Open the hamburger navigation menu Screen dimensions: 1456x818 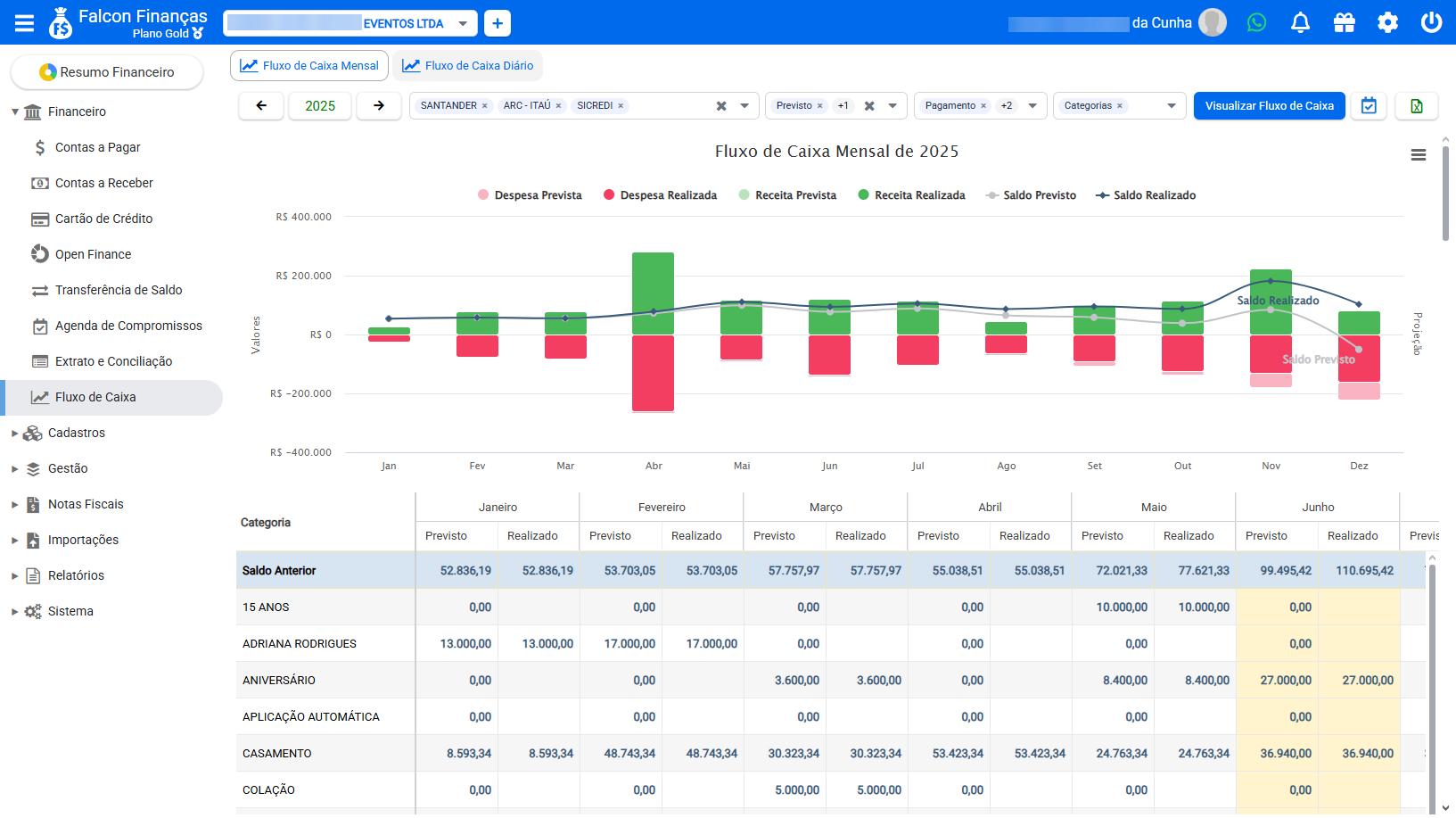point(24,23)
